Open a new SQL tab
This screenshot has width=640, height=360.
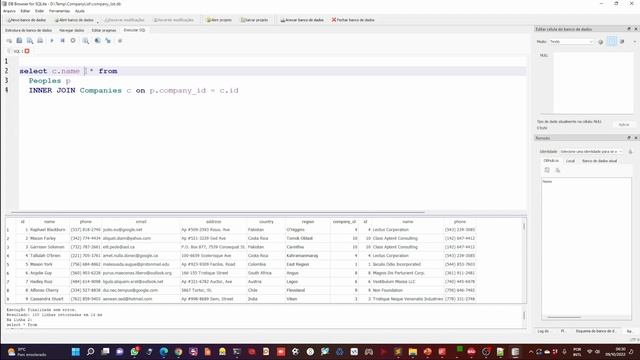click(9, 41)
